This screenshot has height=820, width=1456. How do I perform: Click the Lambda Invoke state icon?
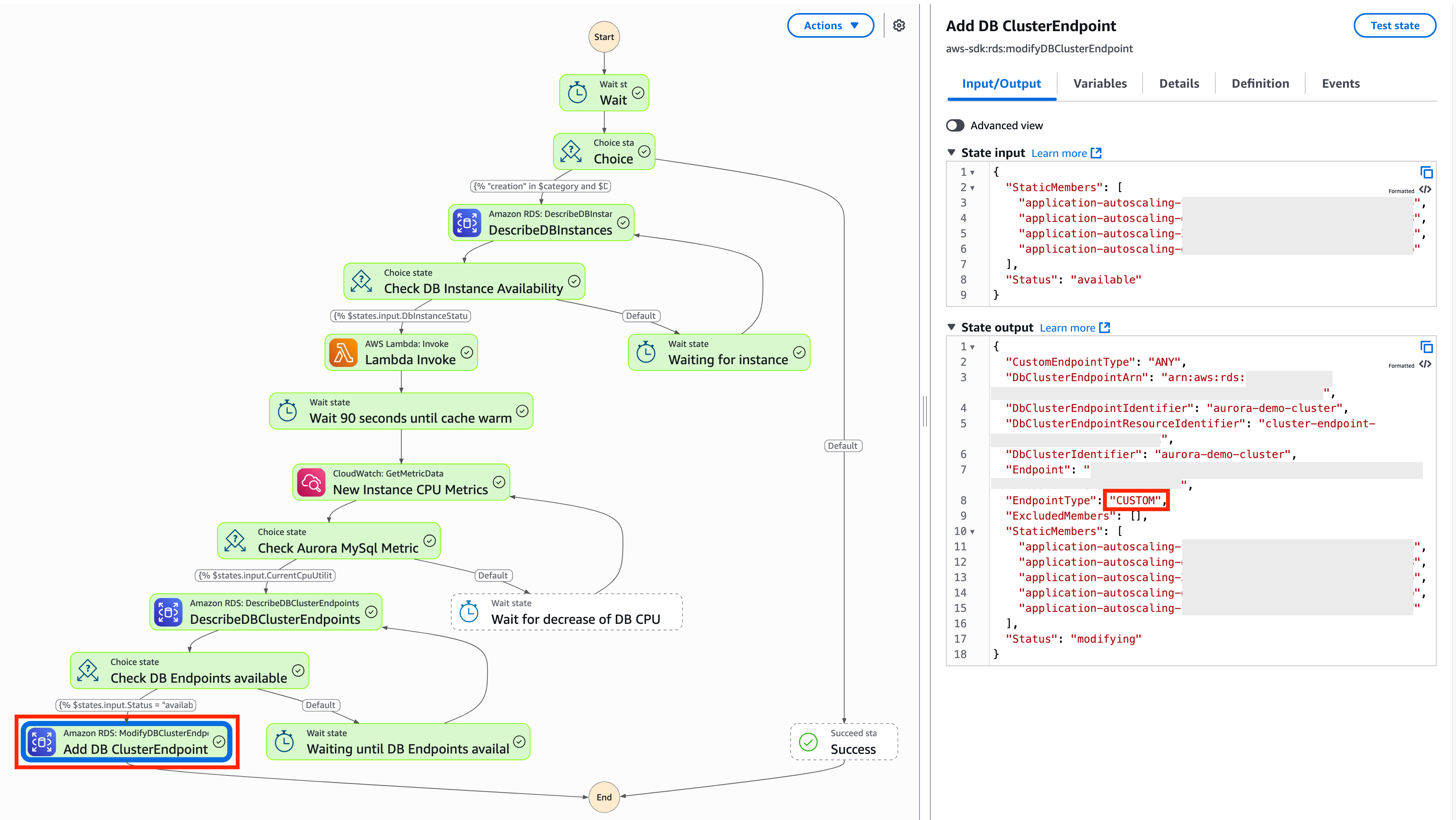point(343,353)
